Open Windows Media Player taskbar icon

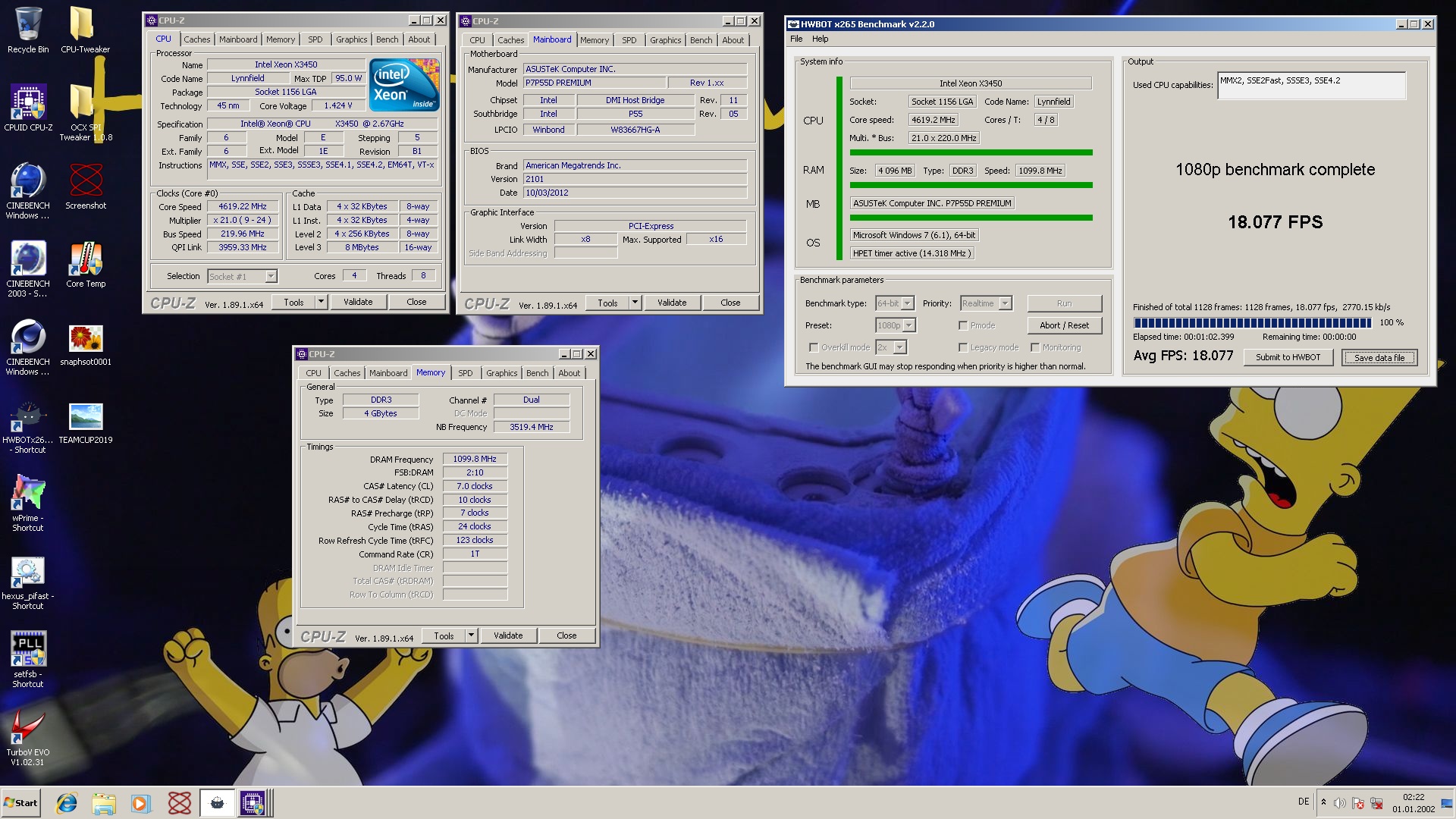click(x=141, y=803)
